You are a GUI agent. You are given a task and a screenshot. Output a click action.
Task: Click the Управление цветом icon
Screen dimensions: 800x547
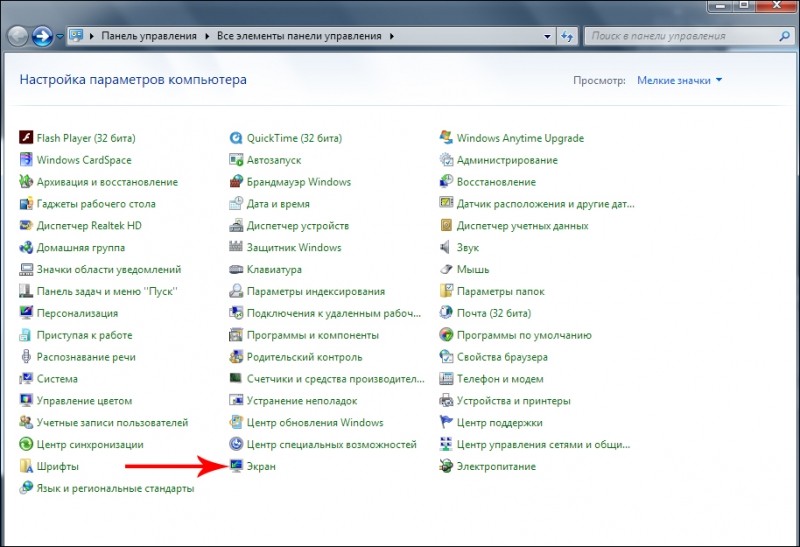coord(26,401)
